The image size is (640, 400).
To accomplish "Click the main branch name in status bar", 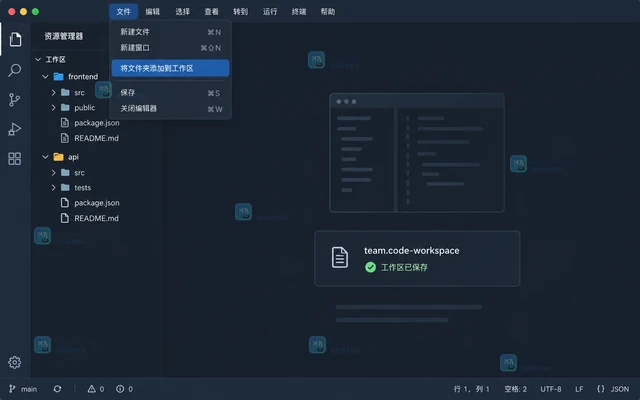I will point(29,389).
